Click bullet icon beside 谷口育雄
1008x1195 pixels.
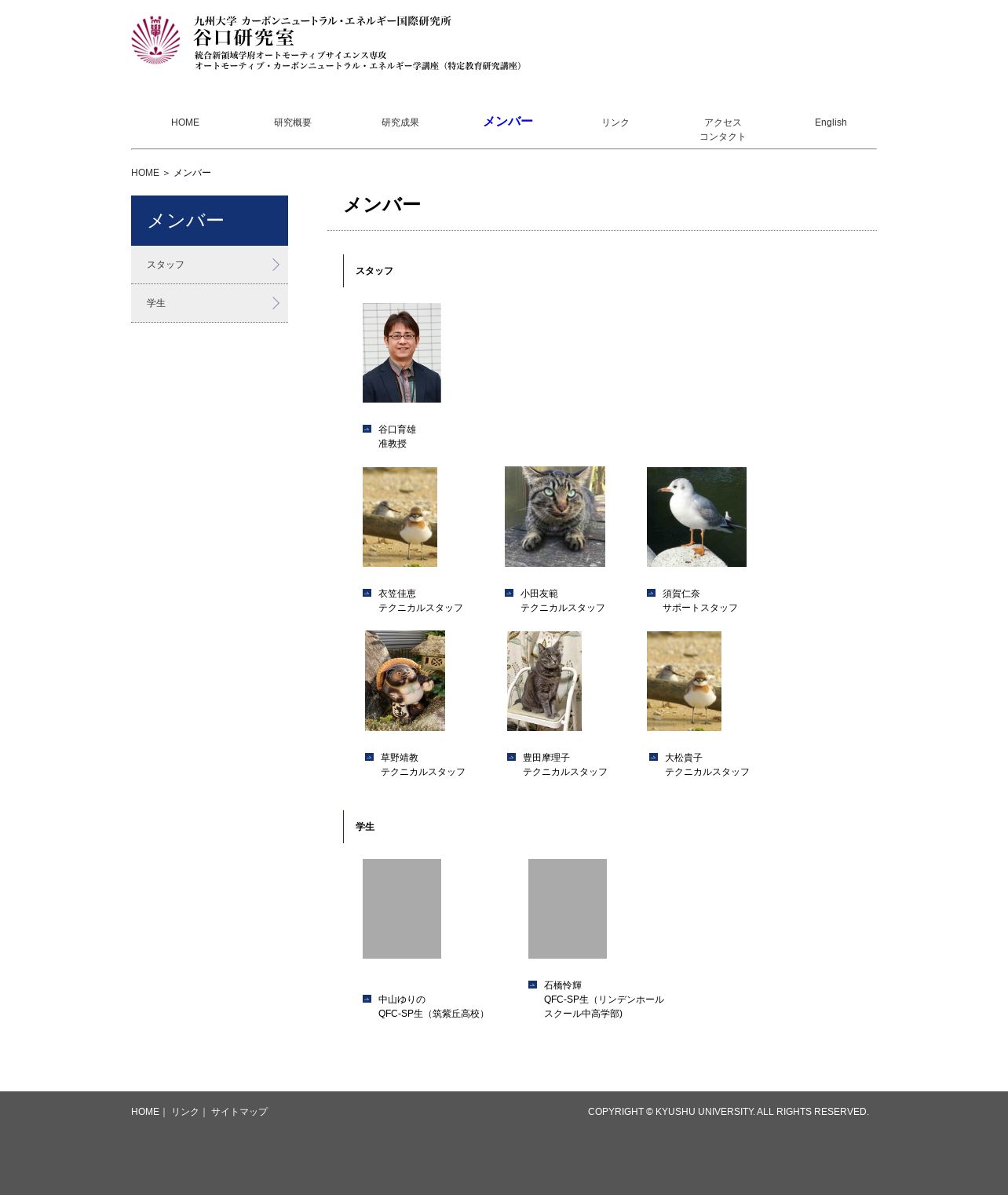[x=367, y=429]
